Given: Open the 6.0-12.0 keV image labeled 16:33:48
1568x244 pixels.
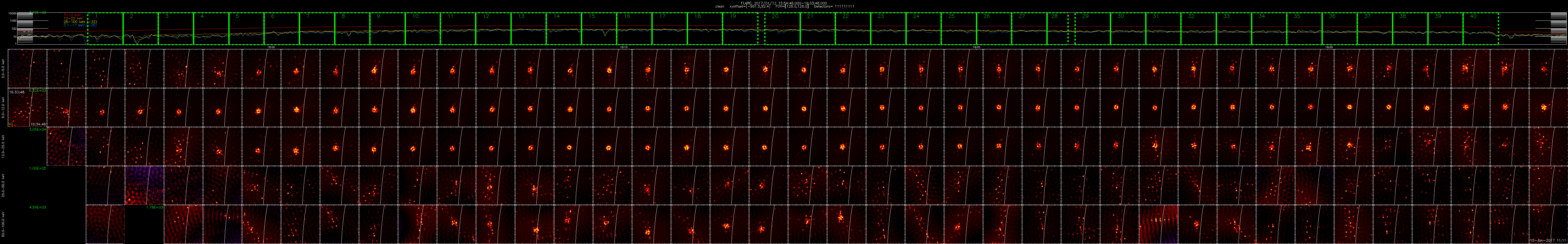Looking at the screenshot, I should [27, 107].
